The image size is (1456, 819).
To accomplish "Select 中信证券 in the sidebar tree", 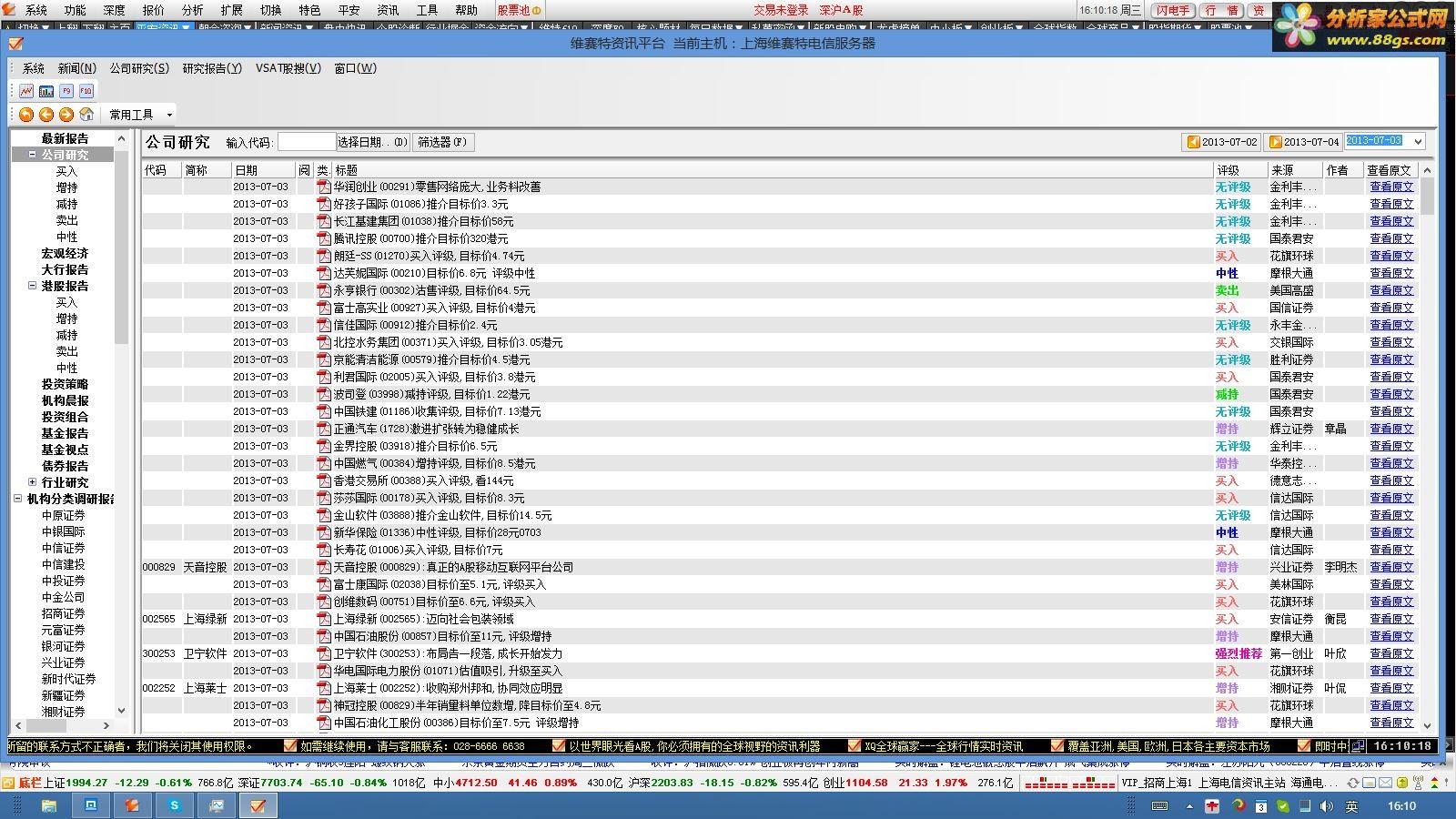I will coord(64,548).
